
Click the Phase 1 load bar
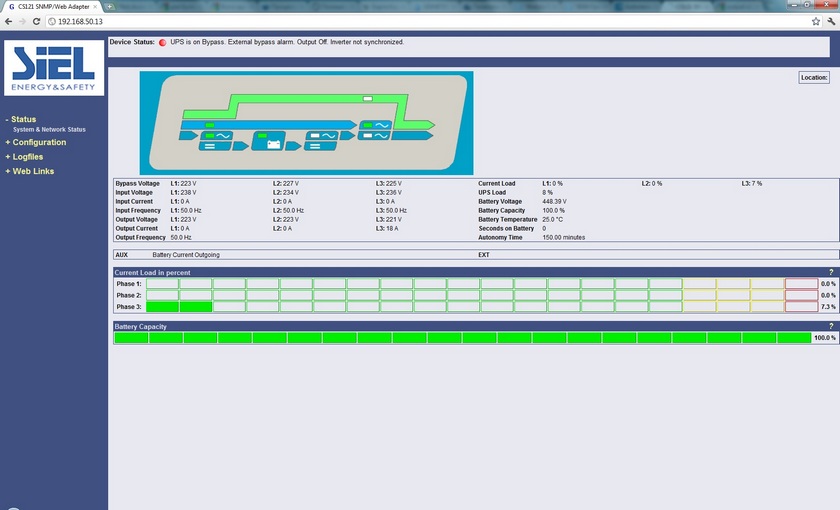[482, 283]
